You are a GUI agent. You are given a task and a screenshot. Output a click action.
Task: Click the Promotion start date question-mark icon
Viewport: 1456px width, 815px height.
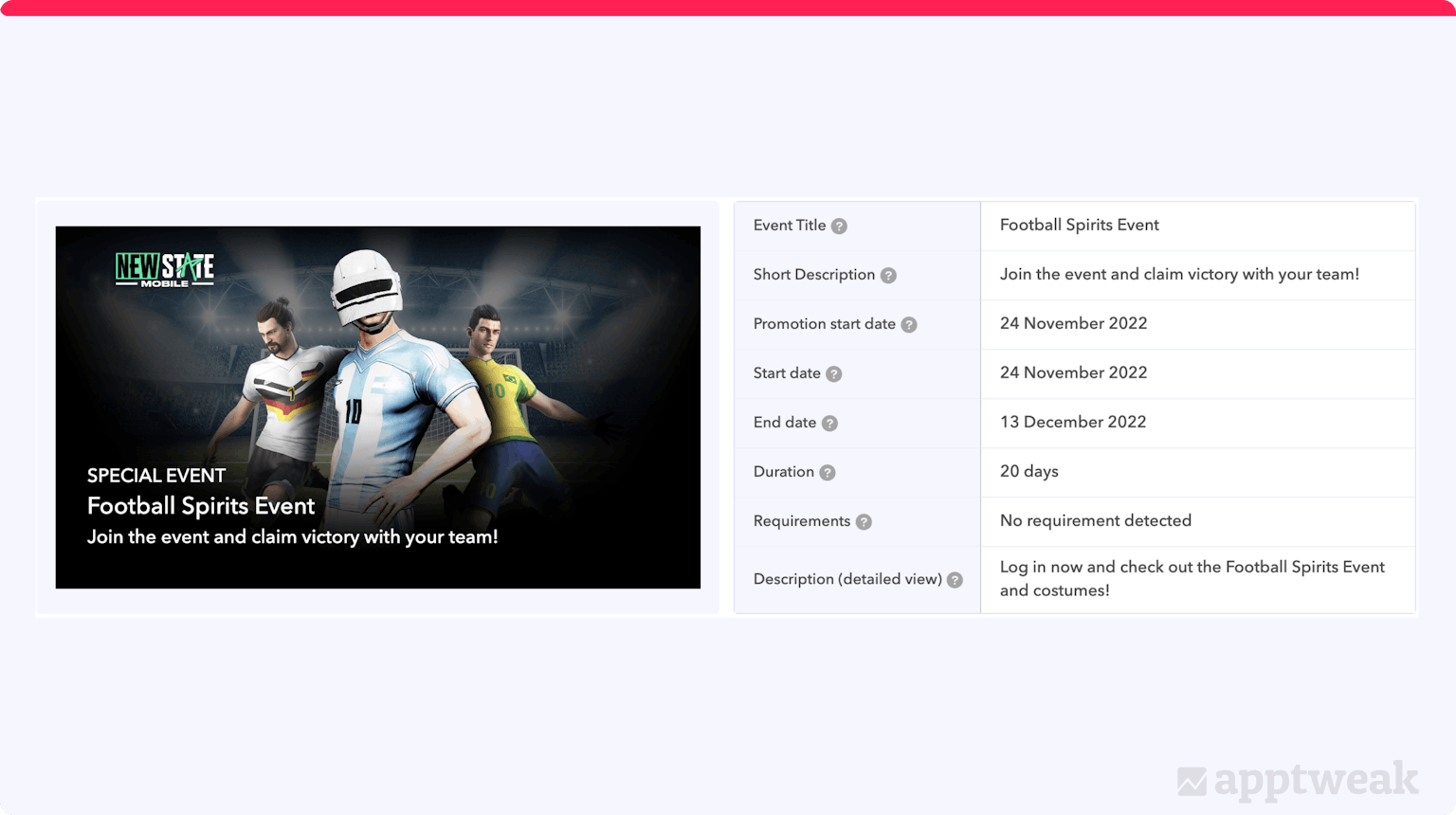(x=909, y=325)
